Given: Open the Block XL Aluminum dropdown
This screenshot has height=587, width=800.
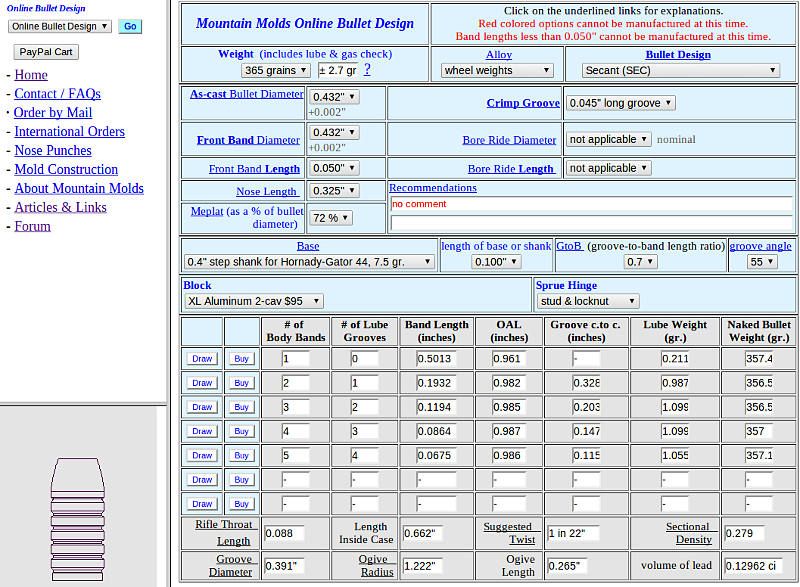Looking at the screenshot, I should (254, 301).
